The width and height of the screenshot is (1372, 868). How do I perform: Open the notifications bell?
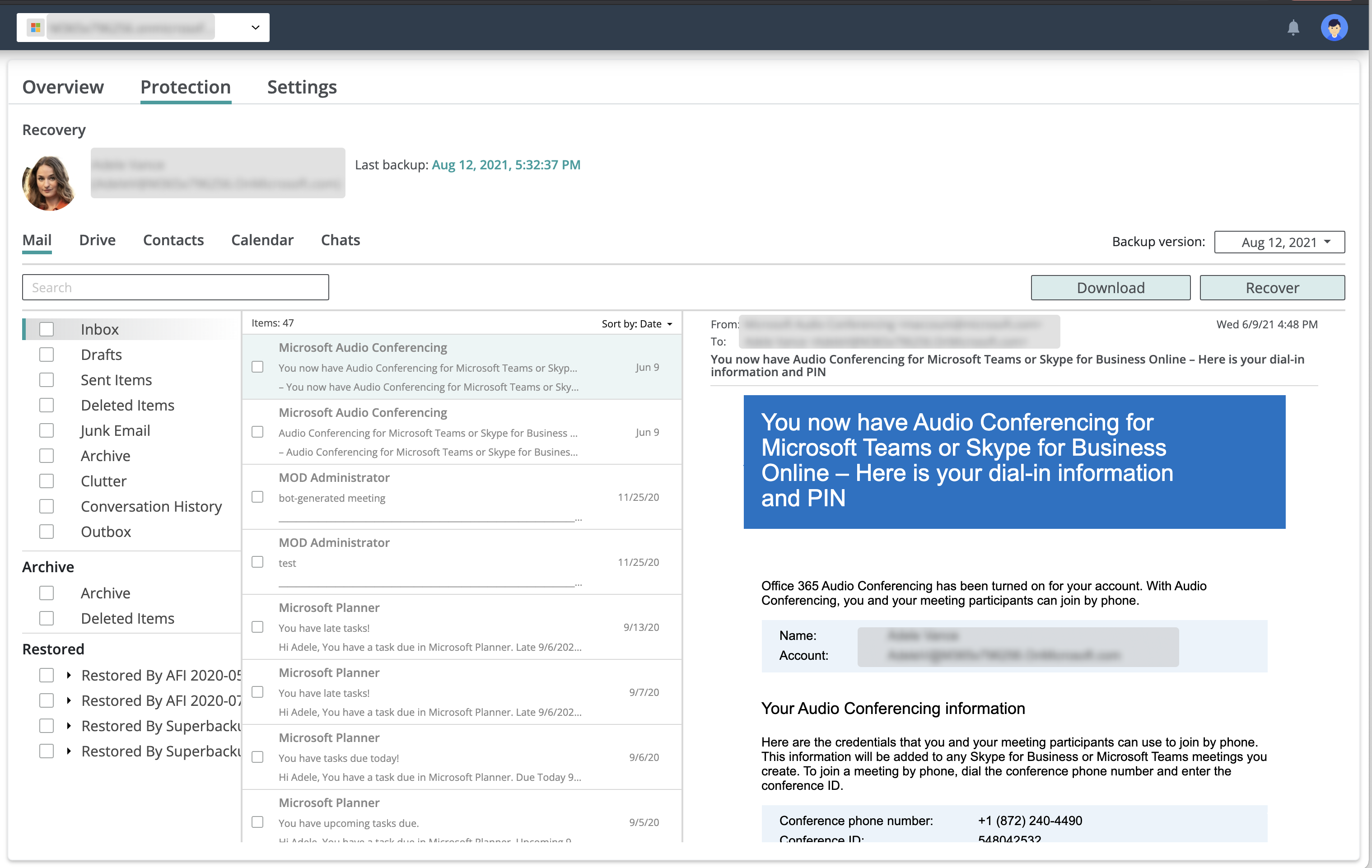1293,28
